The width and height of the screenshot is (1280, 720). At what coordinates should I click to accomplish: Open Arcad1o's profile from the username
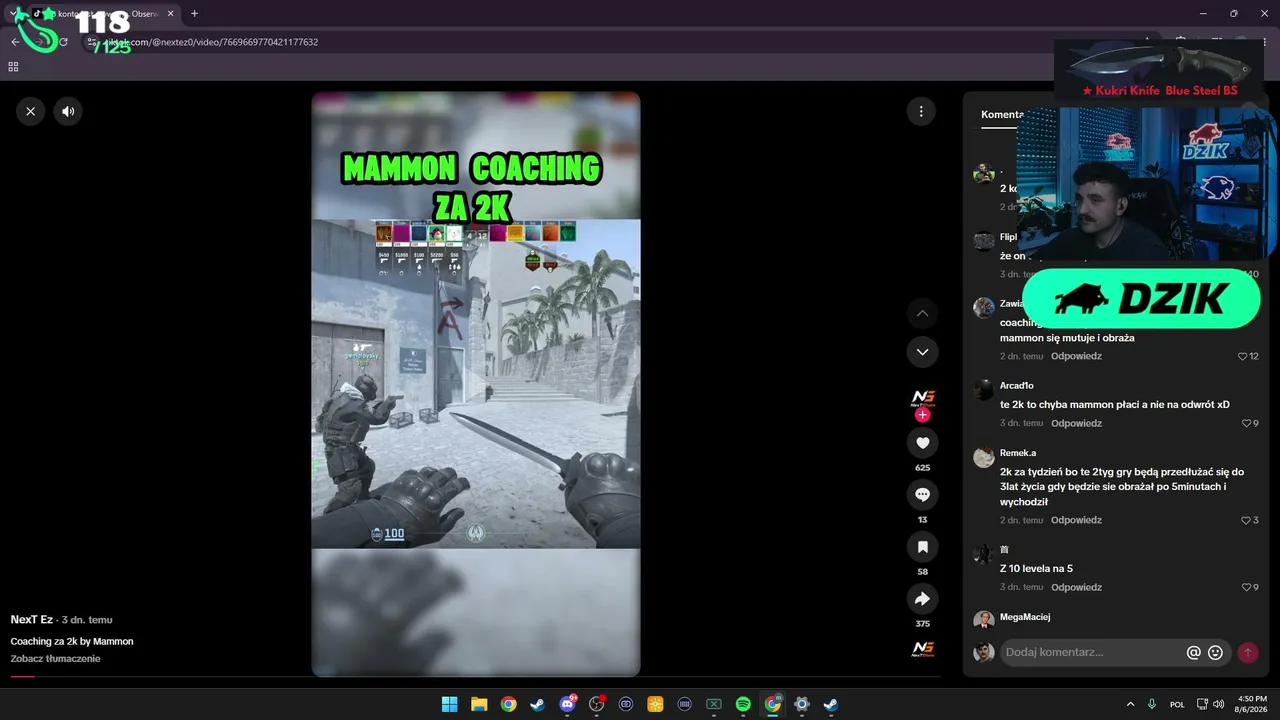[x=1017, y=386]
